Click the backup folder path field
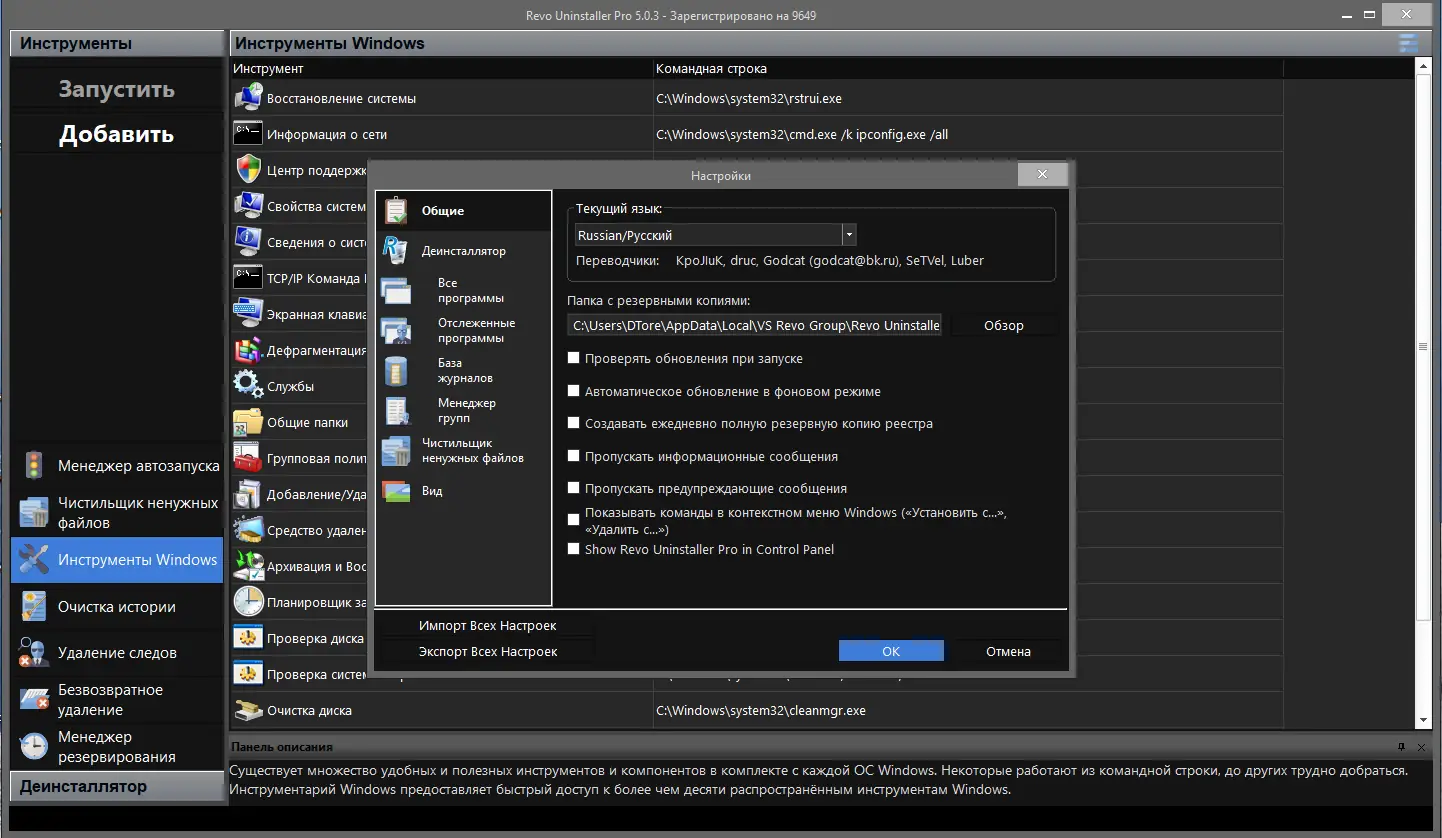The height and width of the screenshot is (838, 1442). pos(755,325)
